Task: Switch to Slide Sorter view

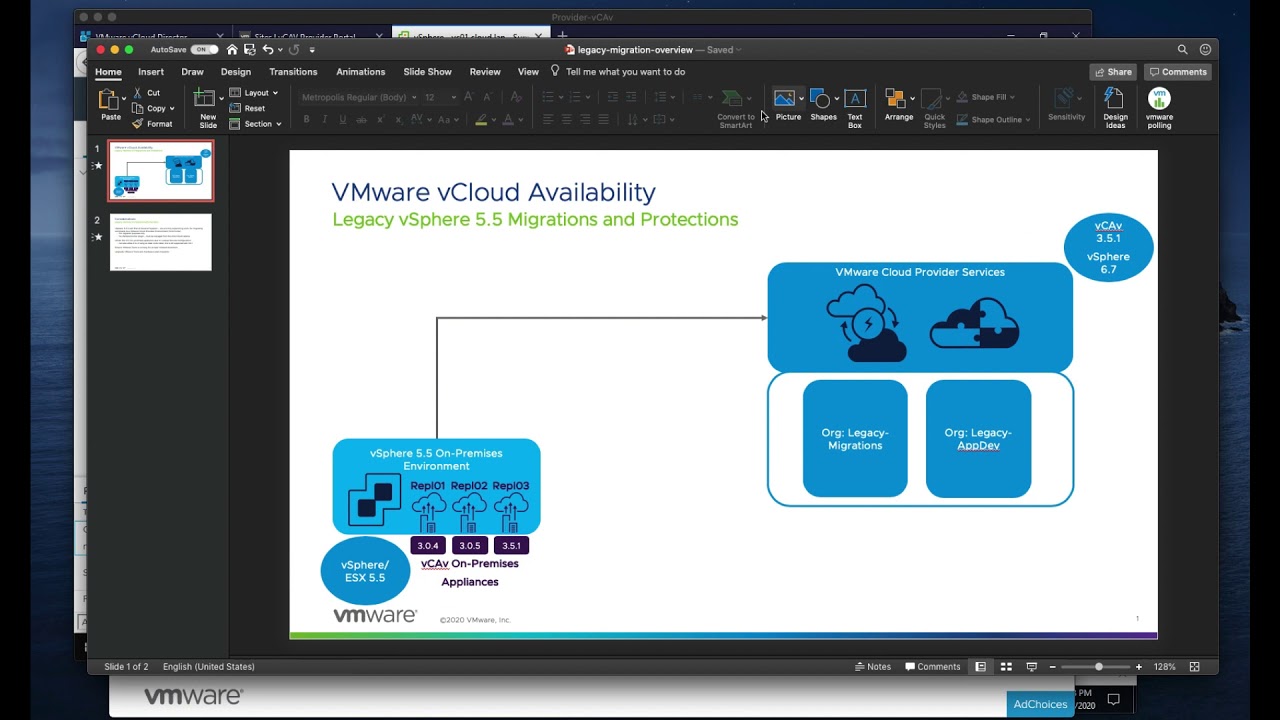Action: 1006,667
